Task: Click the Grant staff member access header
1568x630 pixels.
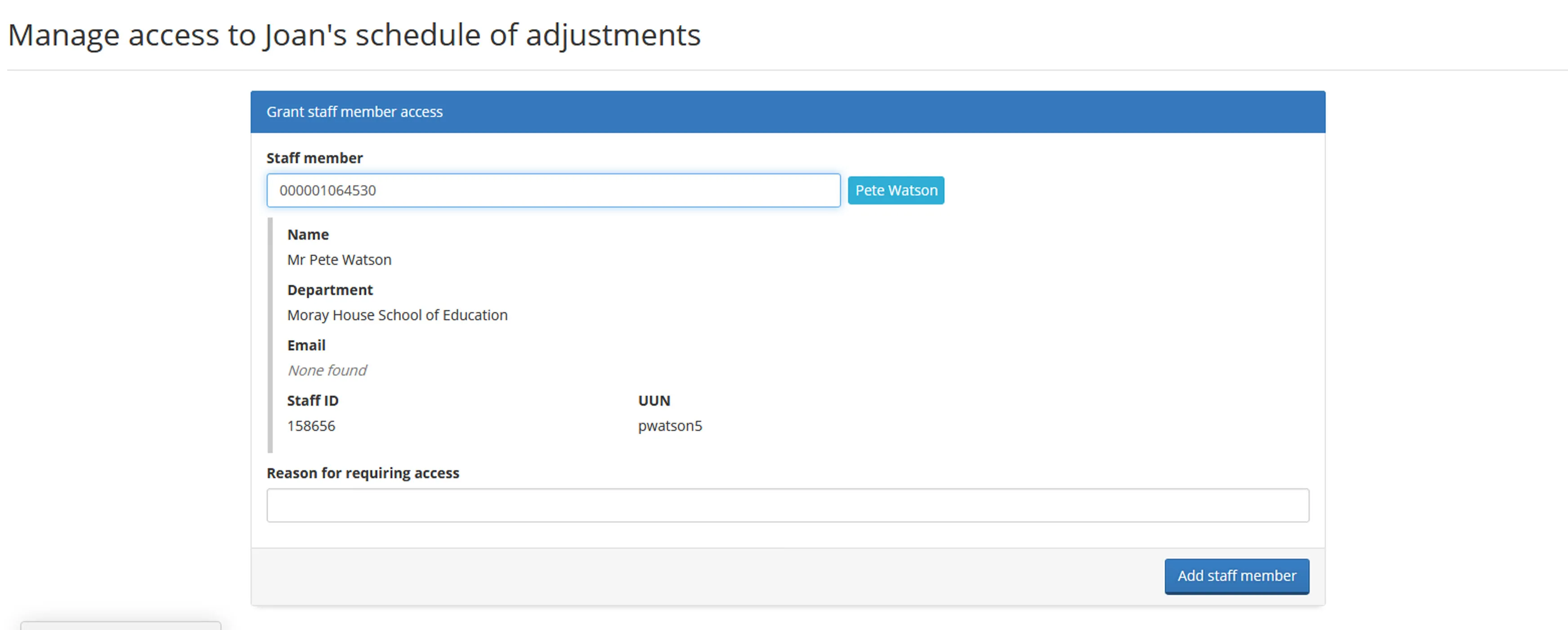Action: click(354, 112)
